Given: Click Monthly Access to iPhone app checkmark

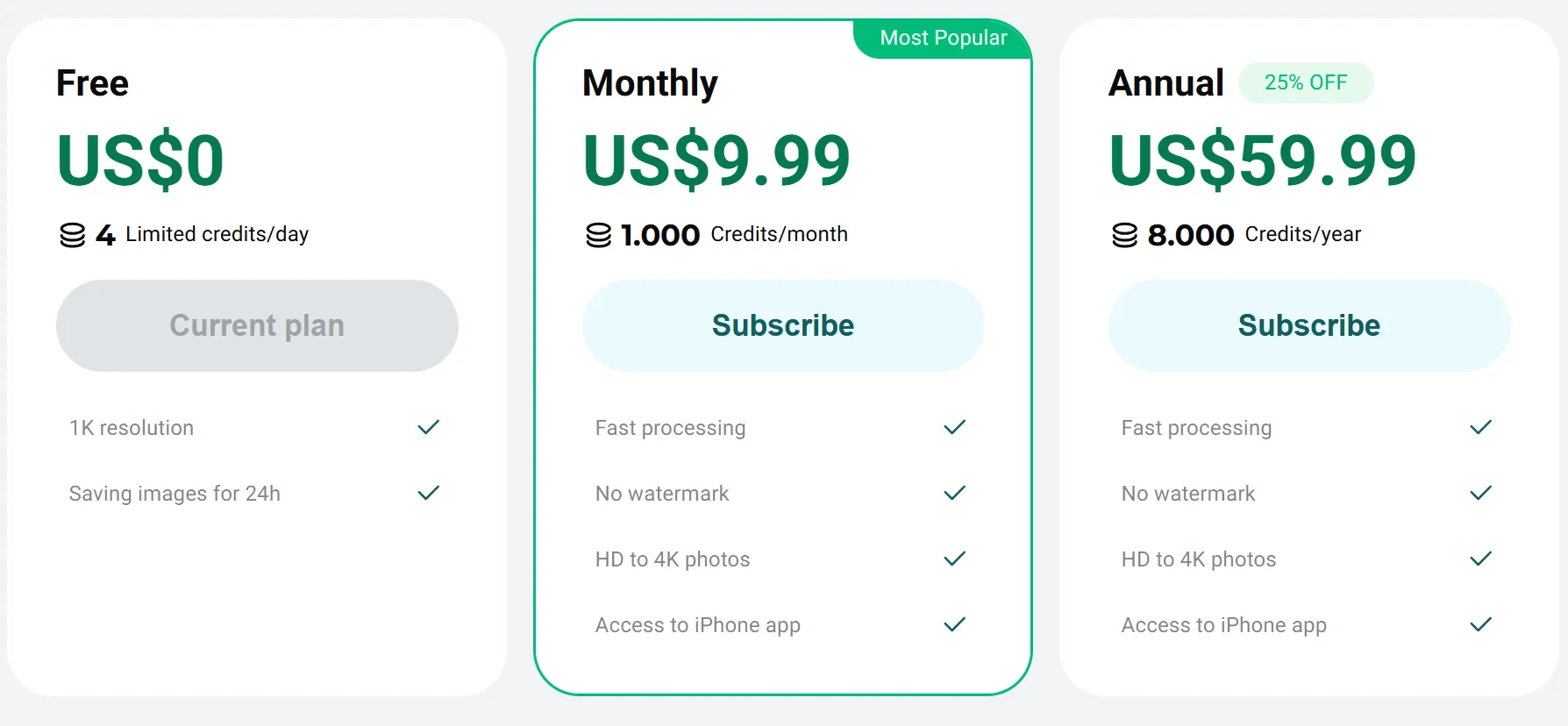Looking at the screenshot, I should [x=955, y=625].
